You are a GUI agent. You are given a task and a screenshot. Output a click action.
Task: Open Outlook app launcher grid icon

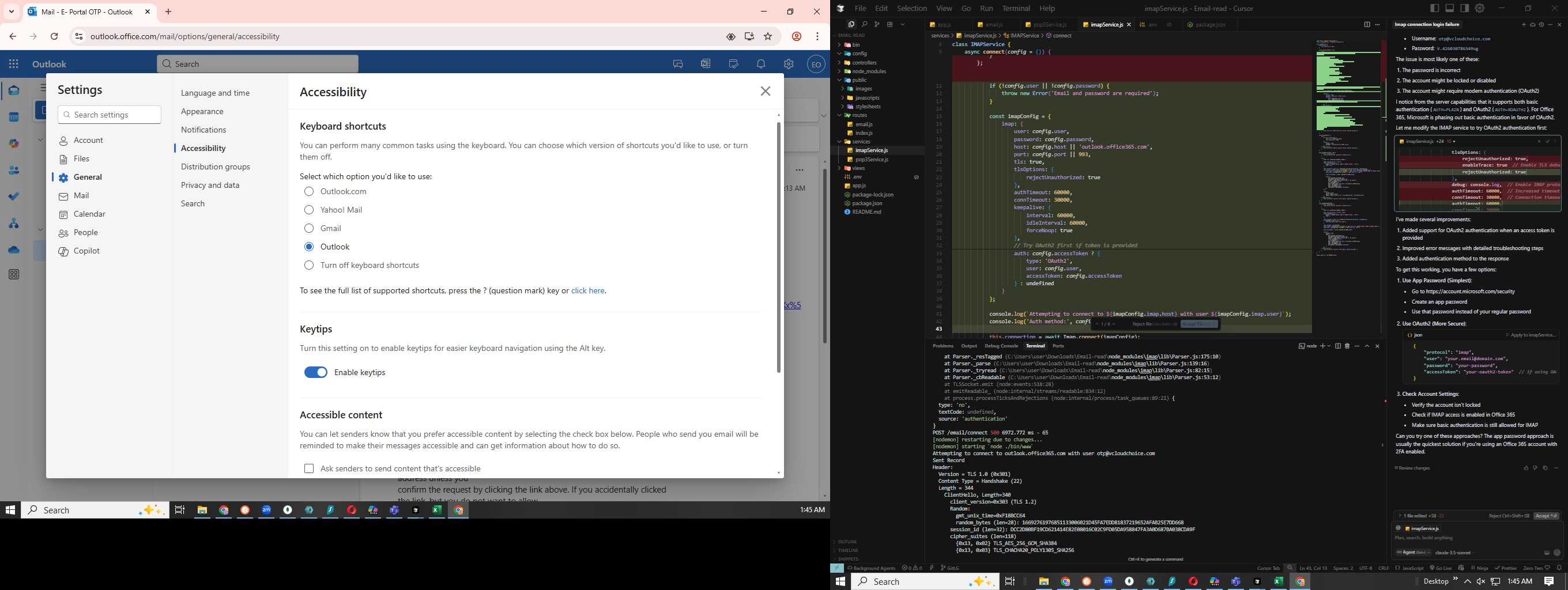click(13, 64)
